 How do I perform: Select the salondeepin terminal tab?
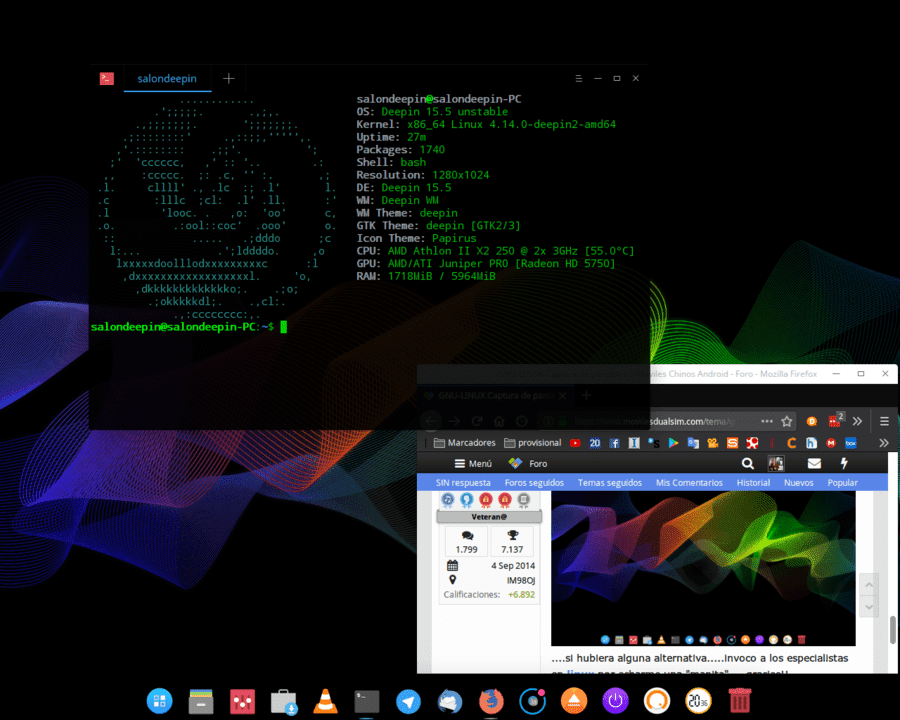167,79
